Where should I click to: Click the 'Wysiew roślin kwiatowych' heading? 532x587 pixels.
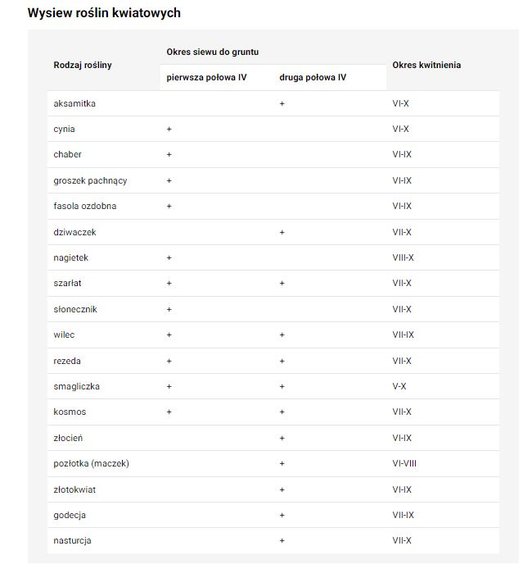104,13
